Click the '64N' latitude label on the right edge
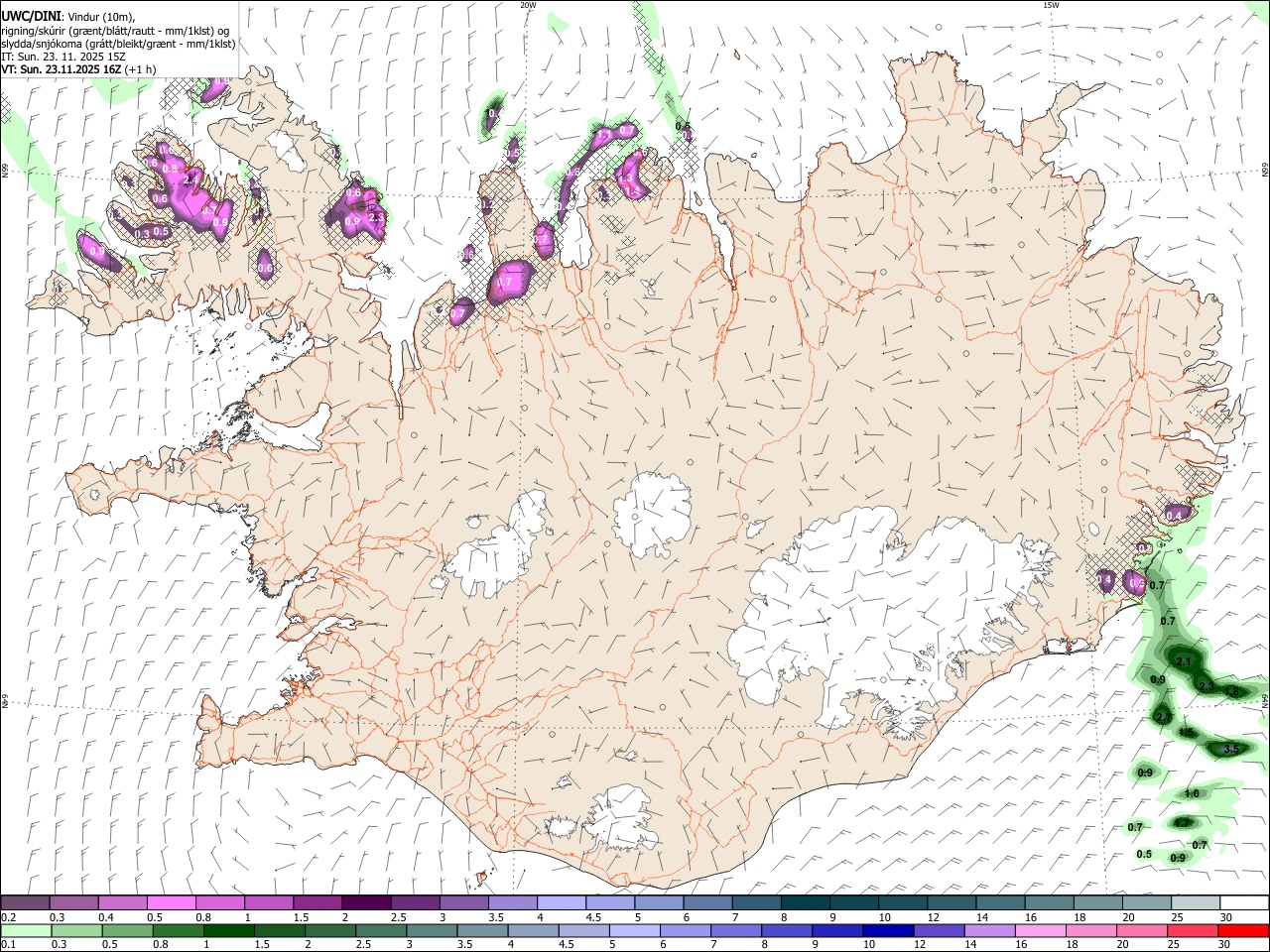 [x=1265, y=701]
